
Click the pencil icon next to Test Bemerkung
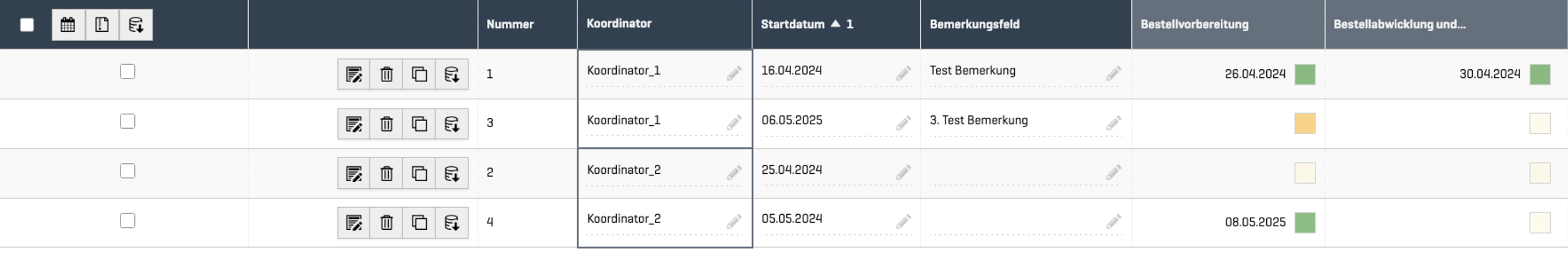point(1113,74)
